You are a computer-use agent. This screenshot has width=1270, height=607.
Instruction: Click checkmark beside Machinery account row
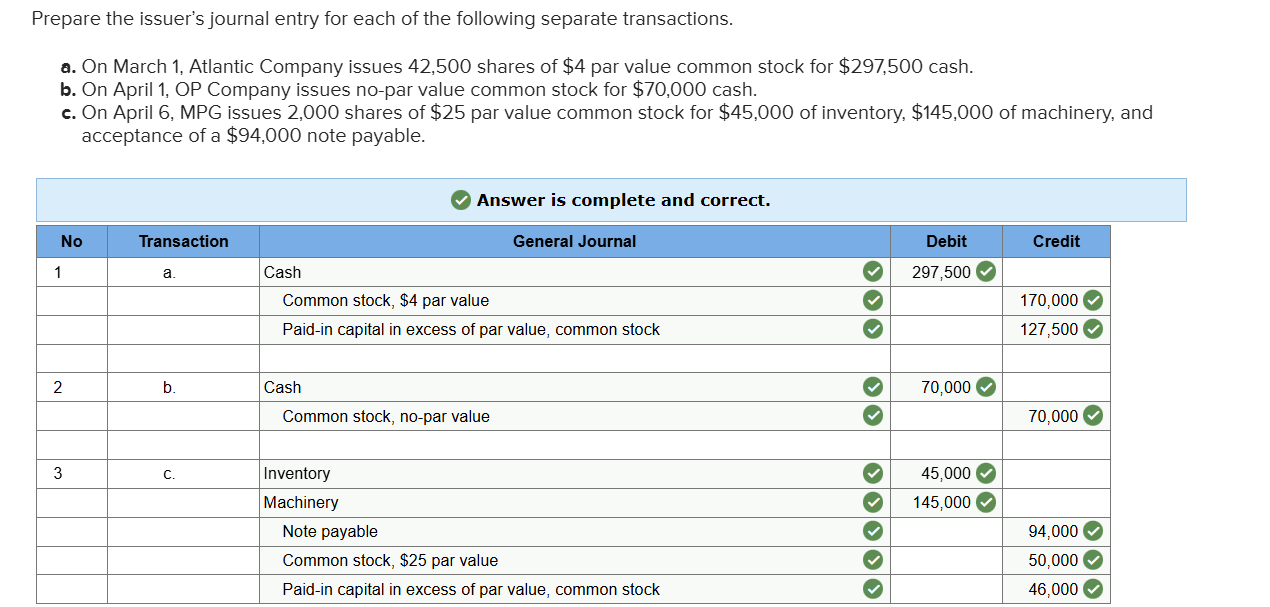coord(873,502)
